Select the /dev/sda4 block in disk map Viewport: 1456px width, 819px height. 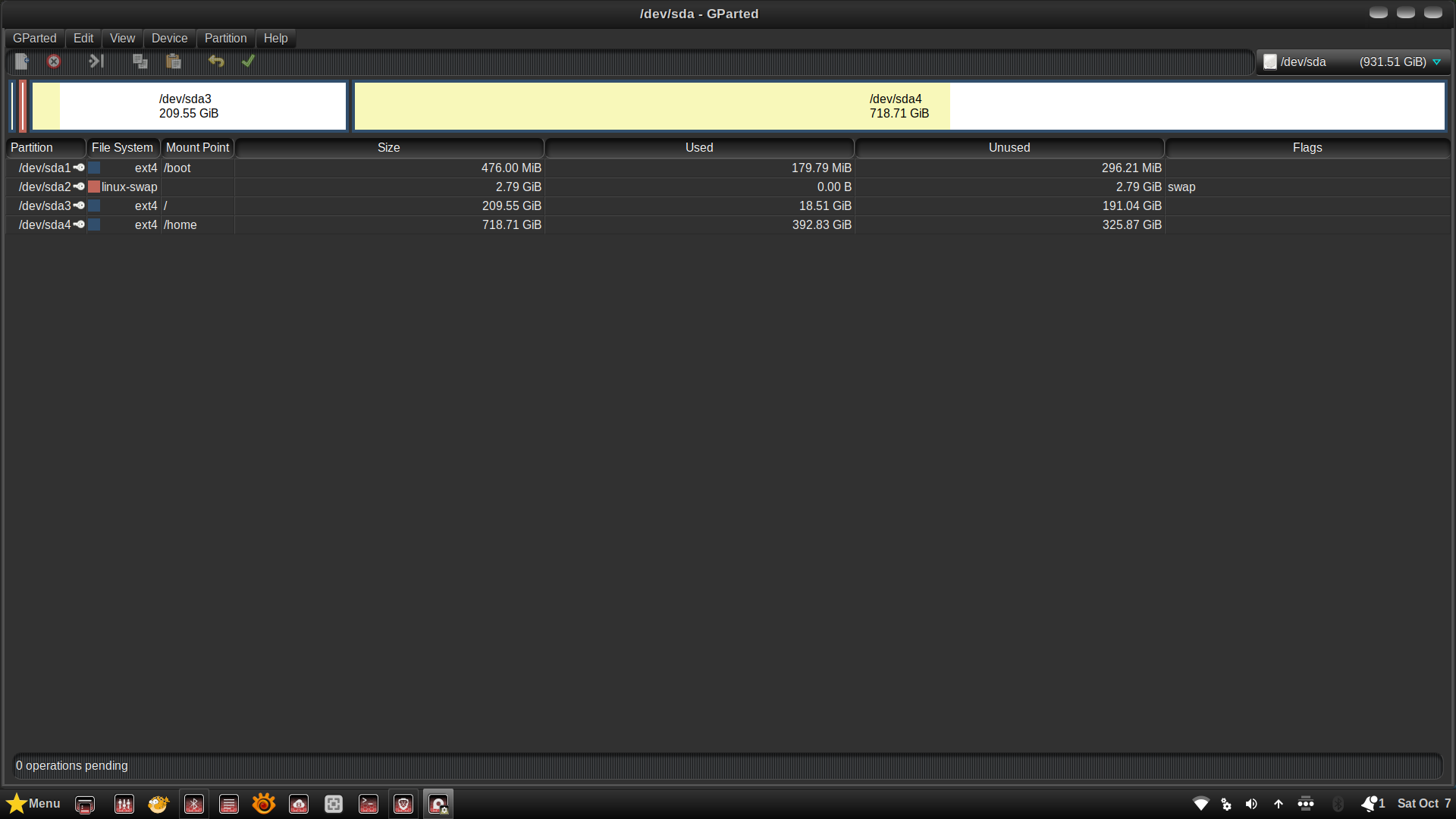(x=899, y=106)
